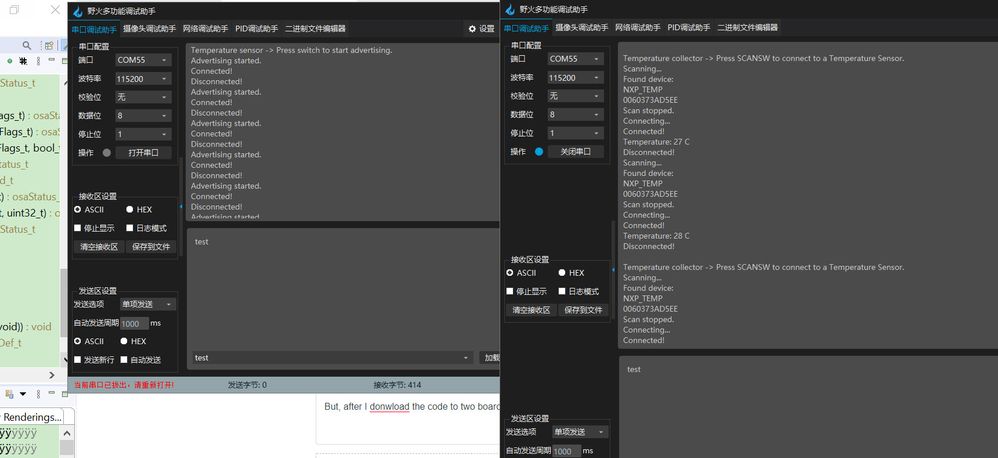Switch to 网络调试助手 tab in sensor window
The width and height of the screenshot is (998, 458).
pos(206,29)
